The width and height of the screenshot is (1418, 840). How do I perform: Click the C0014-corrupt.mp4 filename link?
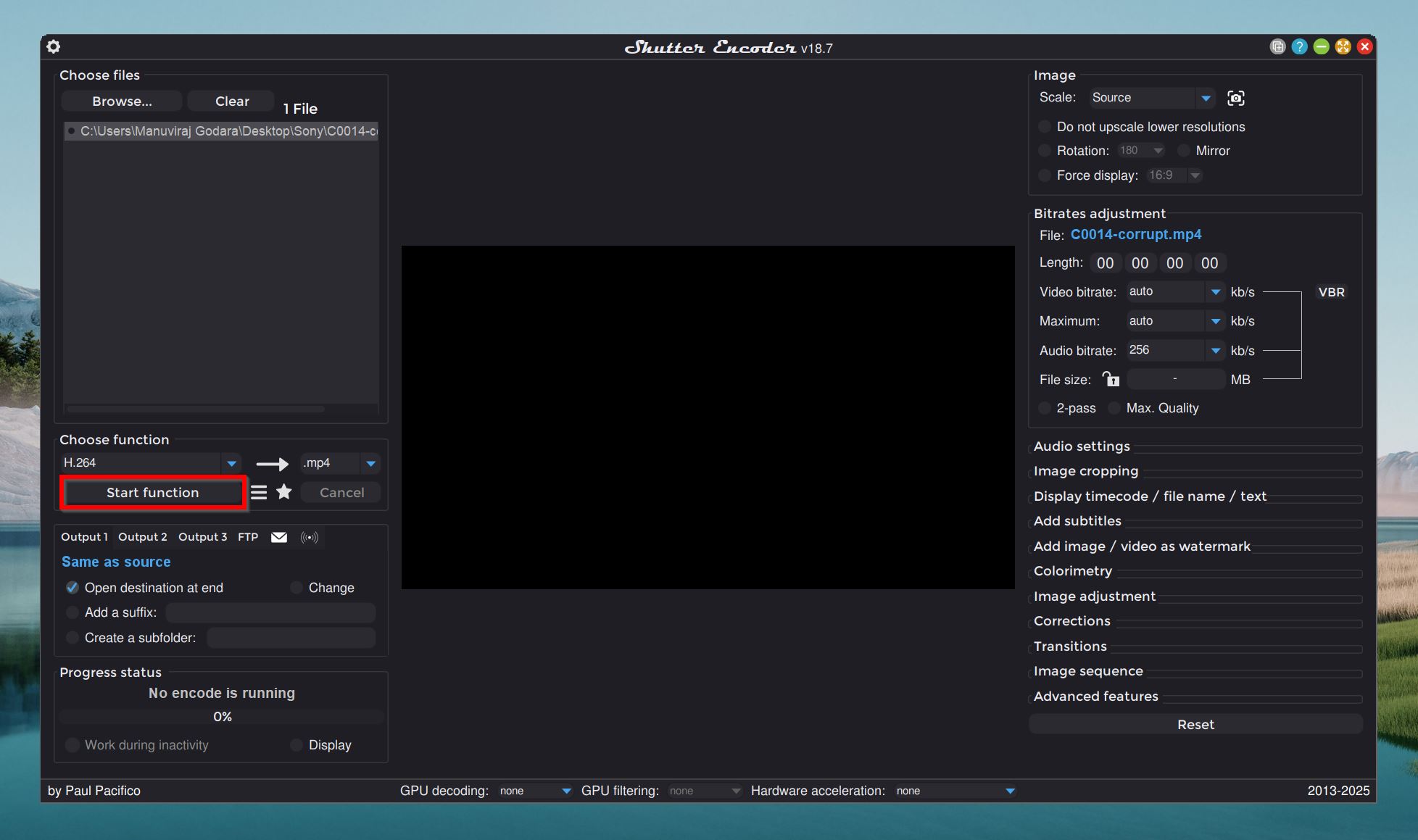pyautogui.click(x=1136, y=233)
